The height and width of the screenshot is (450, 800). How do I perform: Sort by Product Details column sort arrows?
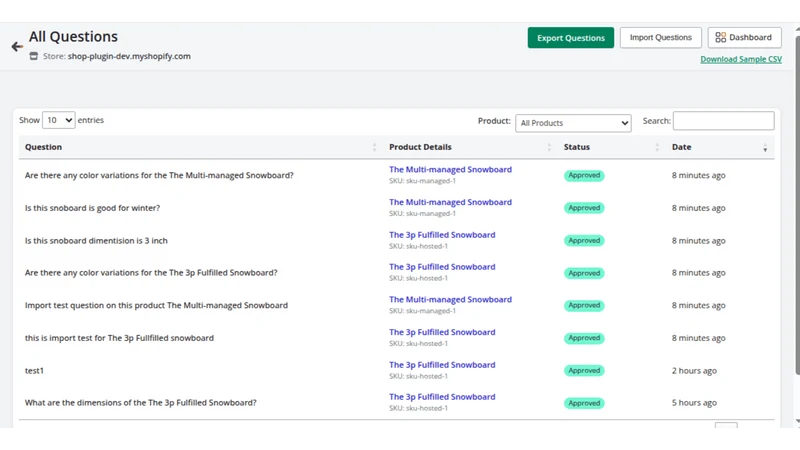[549, 147]
